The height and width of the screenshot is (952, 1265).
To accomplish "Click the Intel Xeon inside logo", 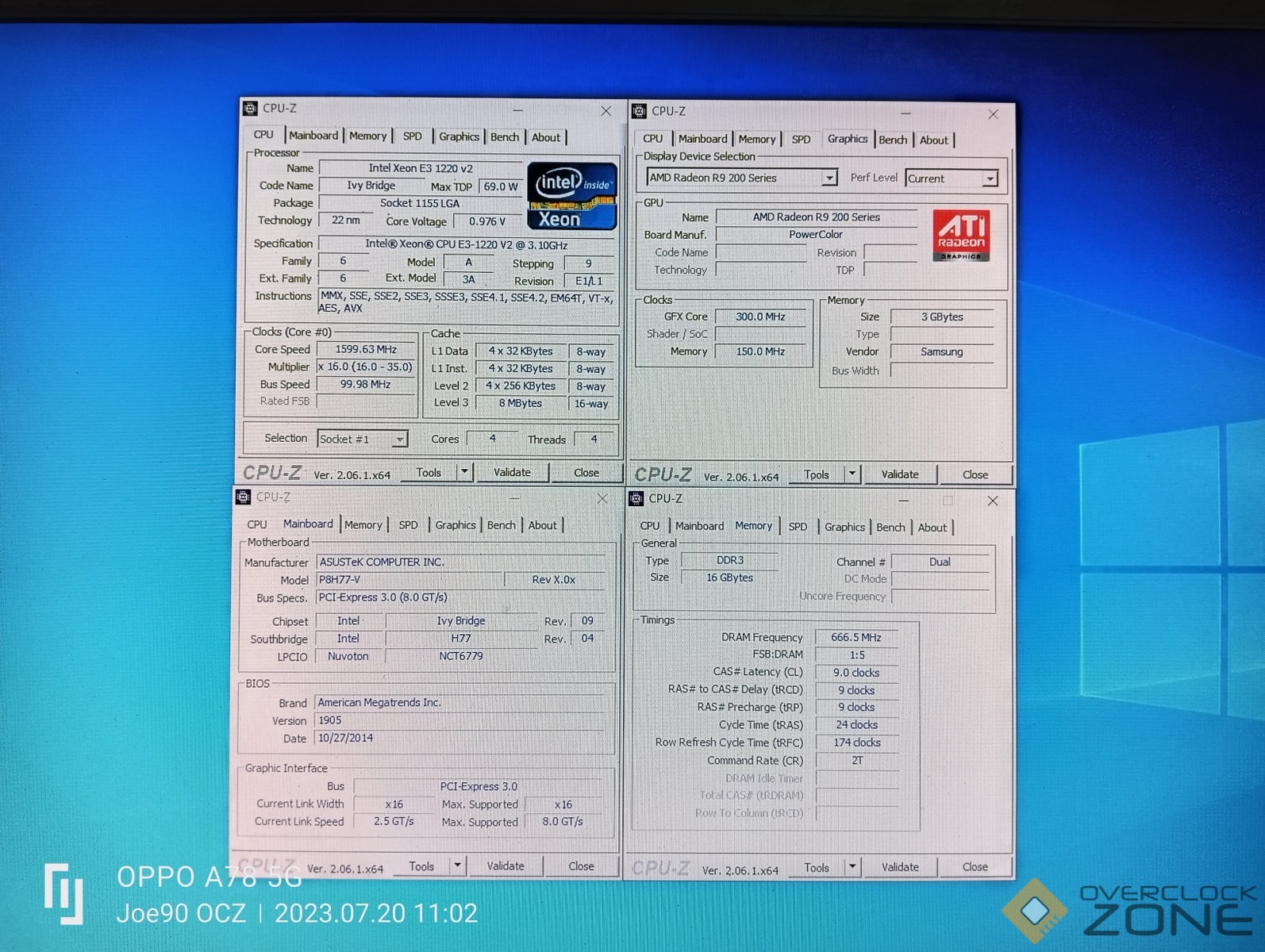I will click(x=571, y=195).
